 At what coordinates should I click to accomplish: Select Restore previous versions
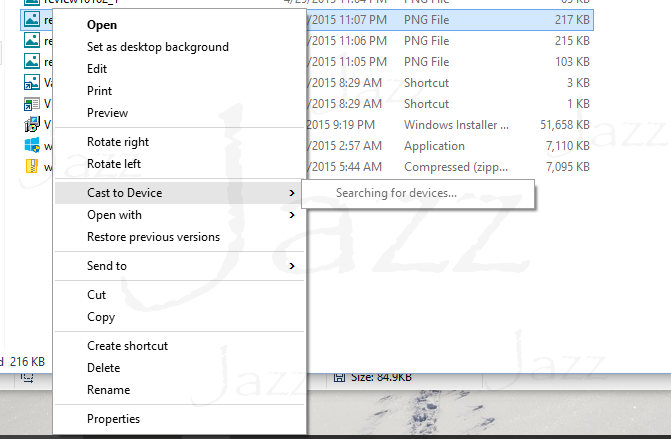click(153, 237)
